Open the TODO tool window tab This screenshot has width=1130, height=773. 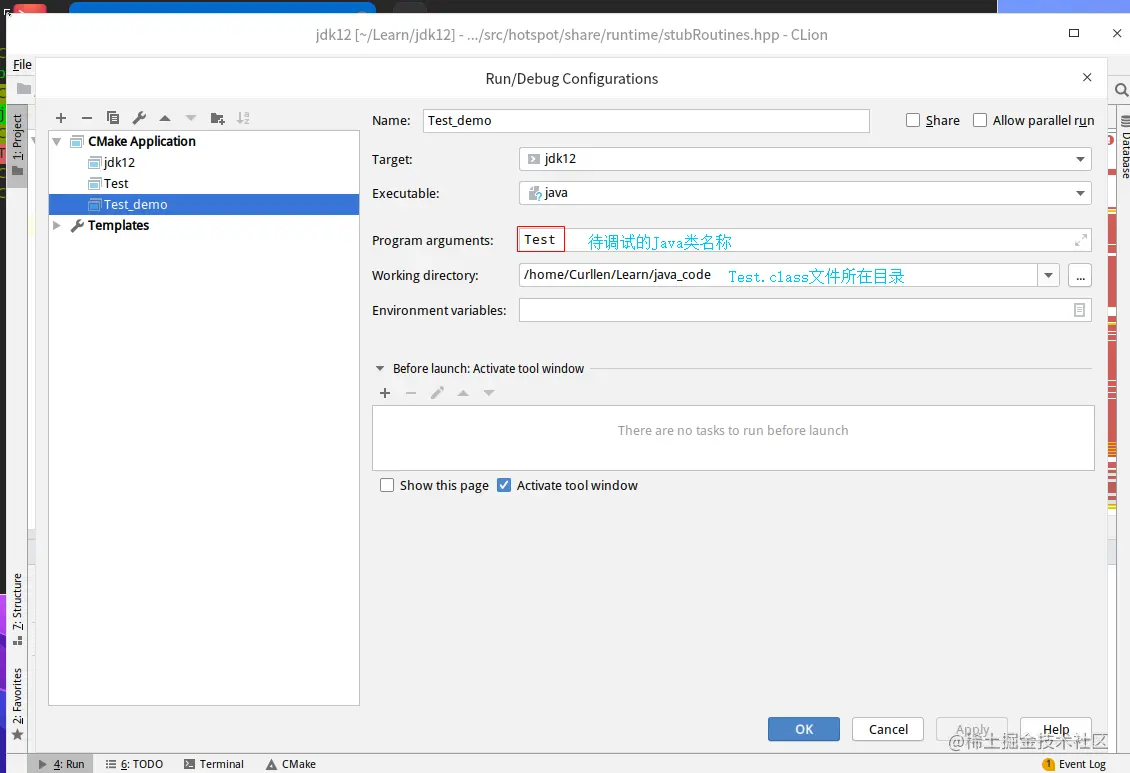pos(135,764)
